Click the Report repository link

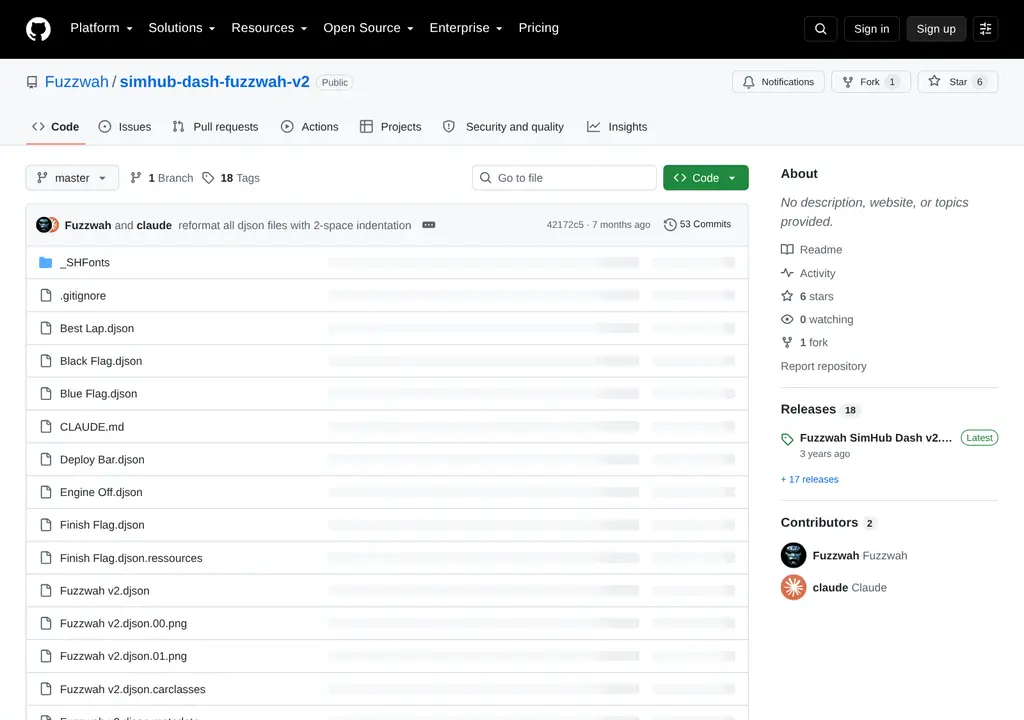(x=824, y=366)
